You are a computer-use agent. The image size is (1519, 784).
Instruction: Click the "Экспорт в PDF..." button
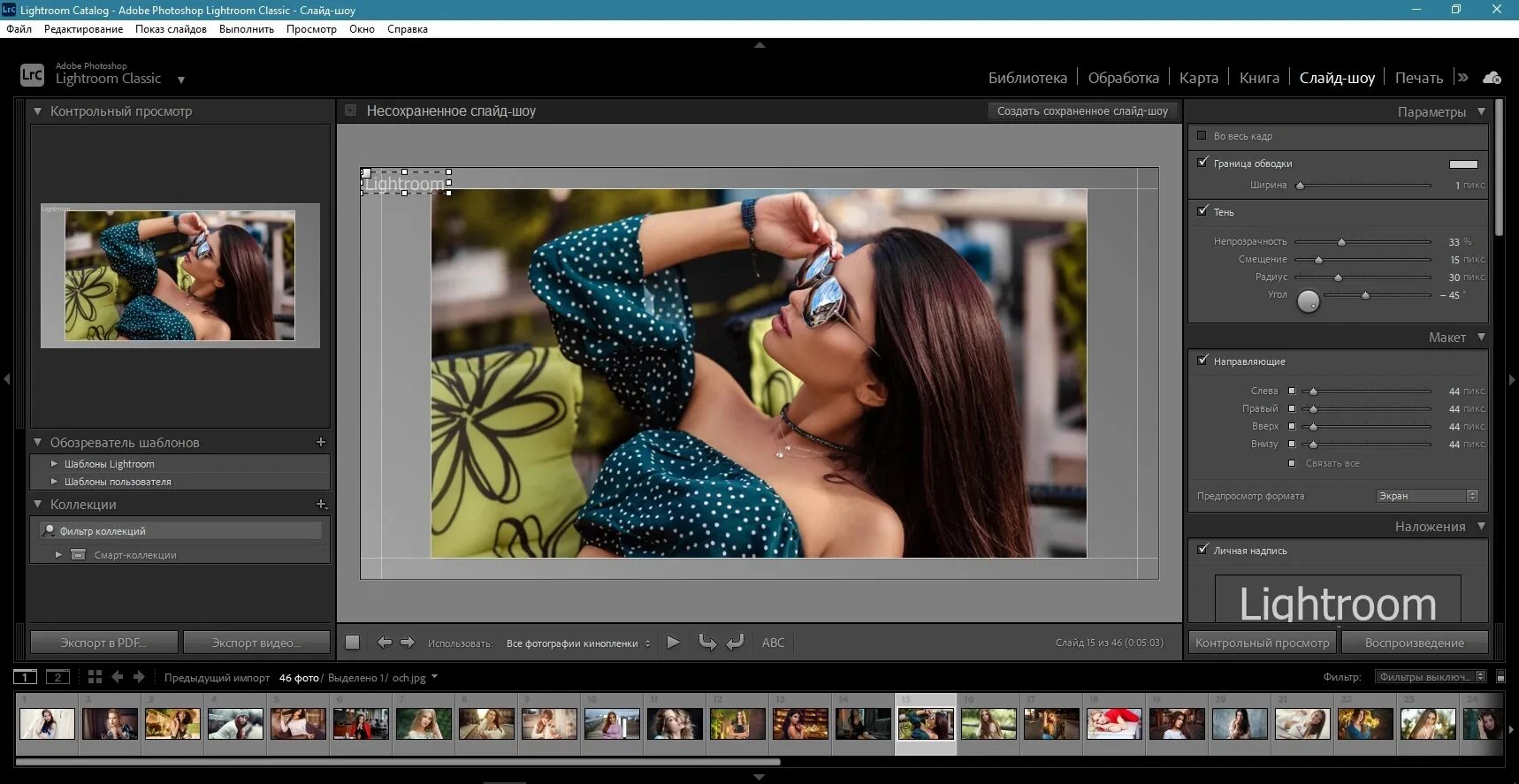point(103,643)
